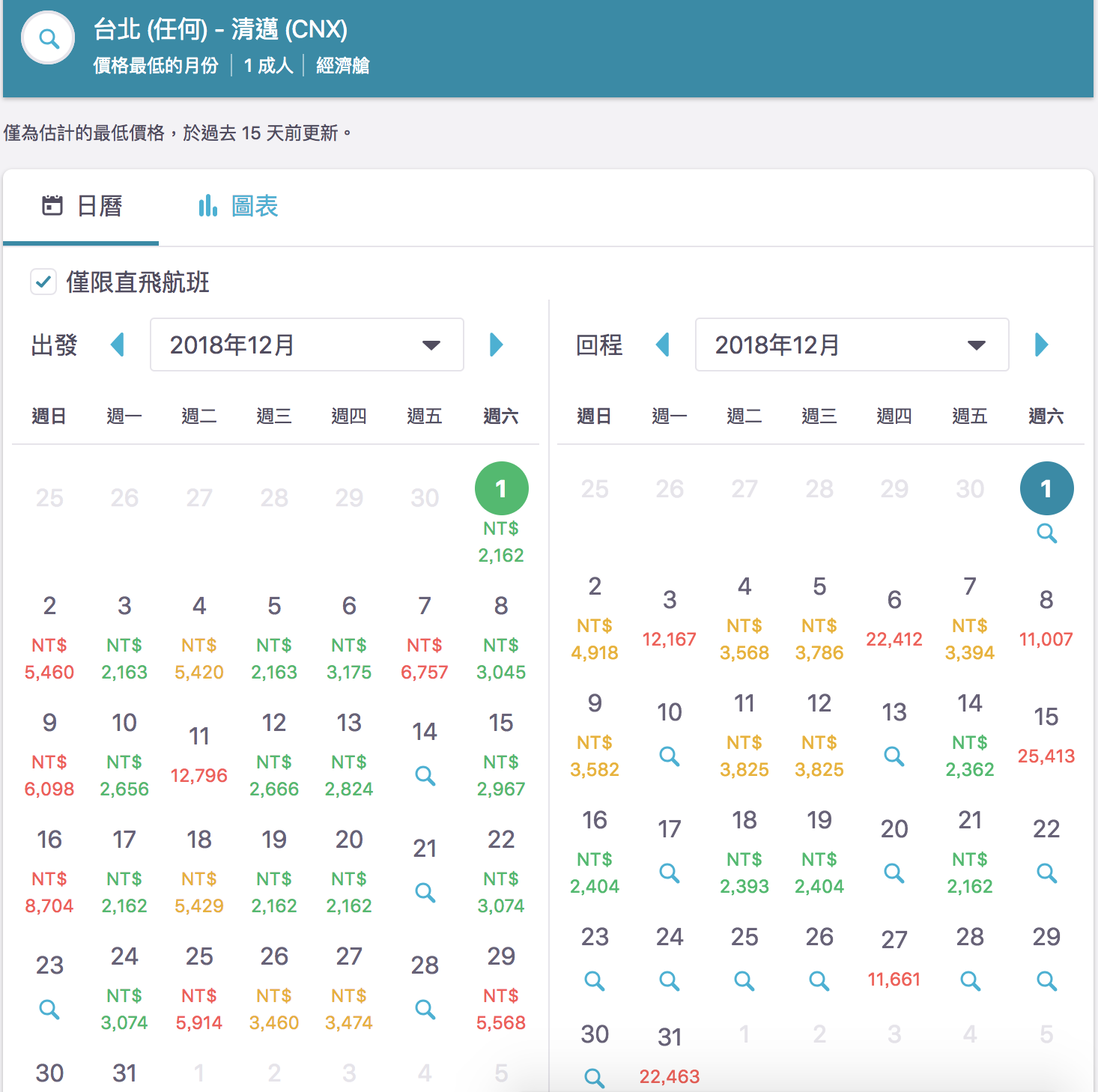The width and height of the screenshot is (1098, 1092).
Task: Go to the next return month arrow
Action: 1041,345
